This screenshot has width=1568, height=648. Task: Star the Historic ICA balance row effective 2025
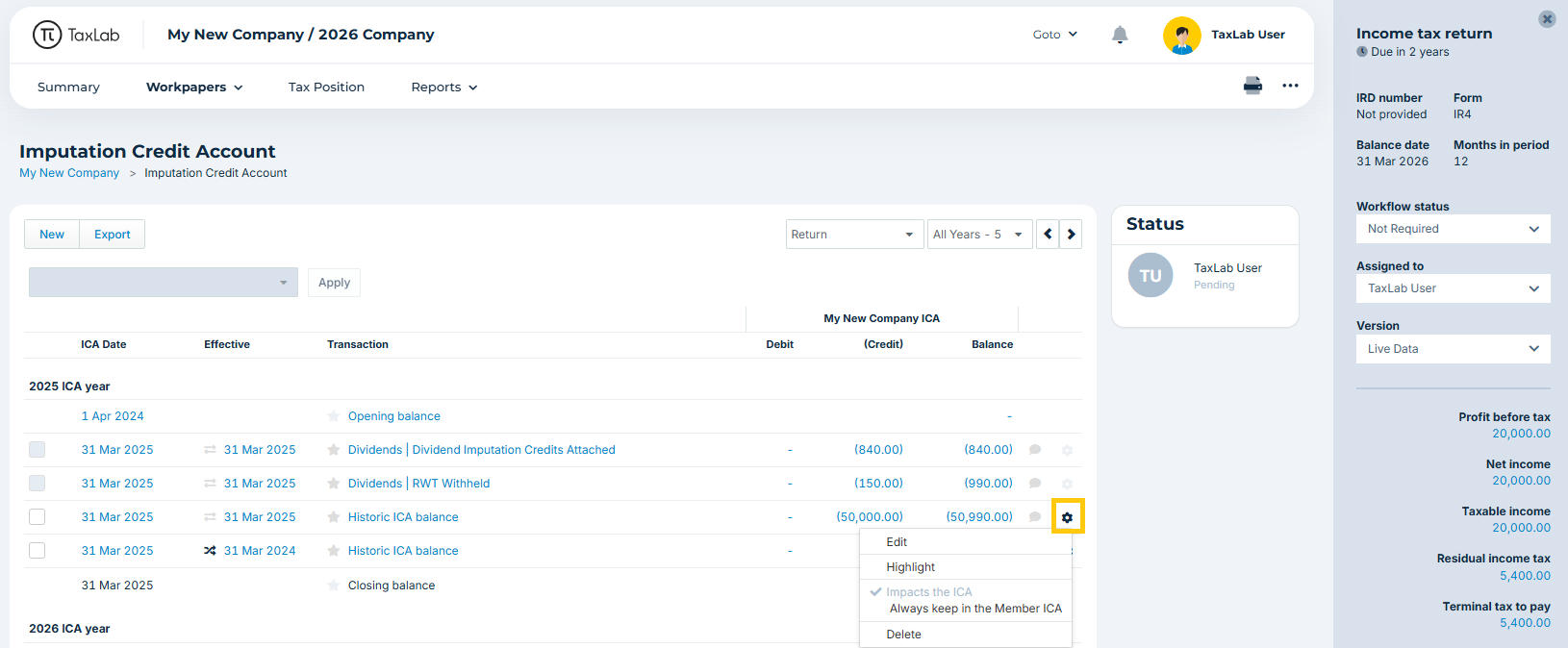point(334,517)
